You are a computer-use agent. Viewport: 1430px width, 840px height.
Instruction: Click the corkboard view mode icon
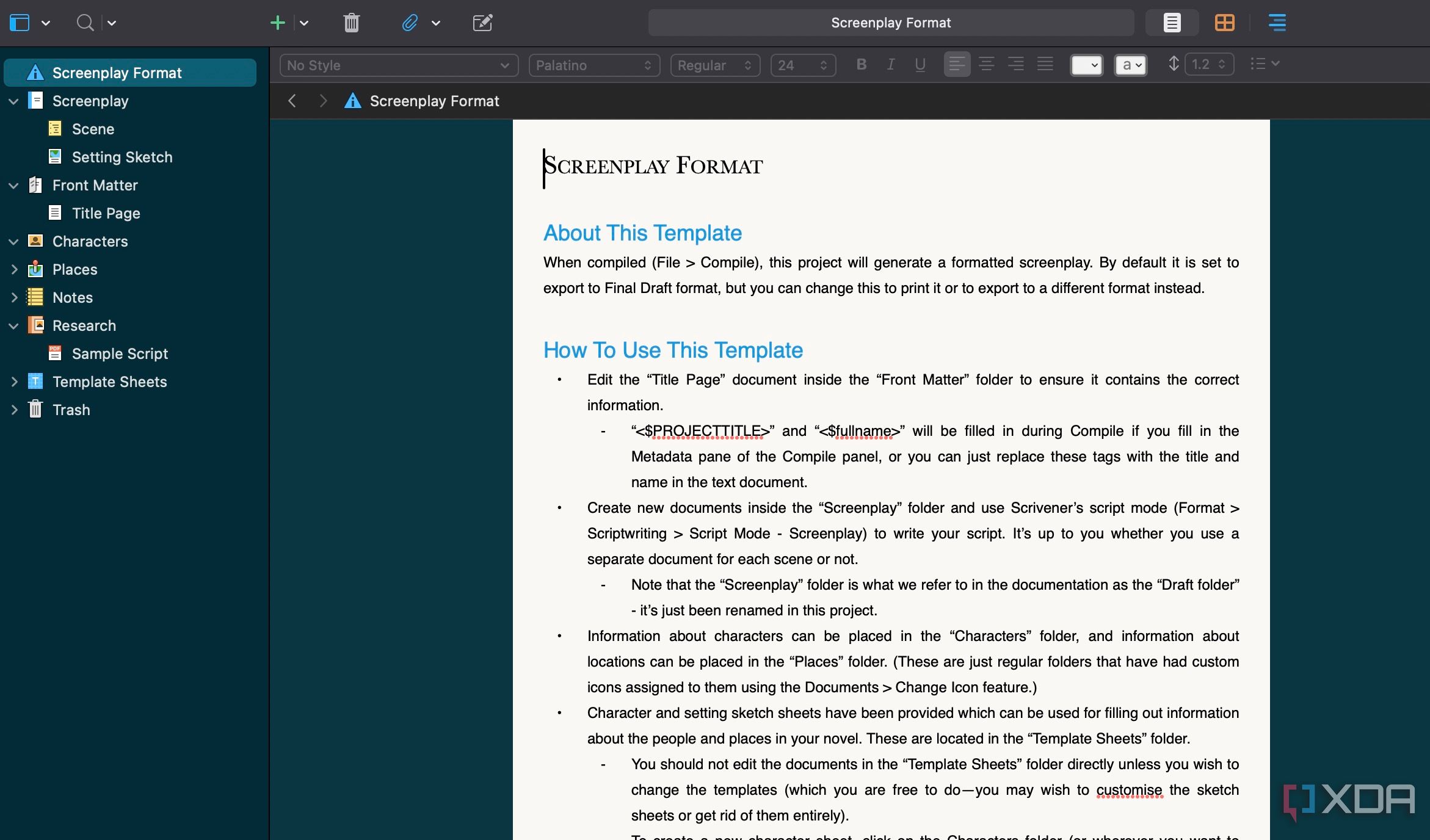1224,22
